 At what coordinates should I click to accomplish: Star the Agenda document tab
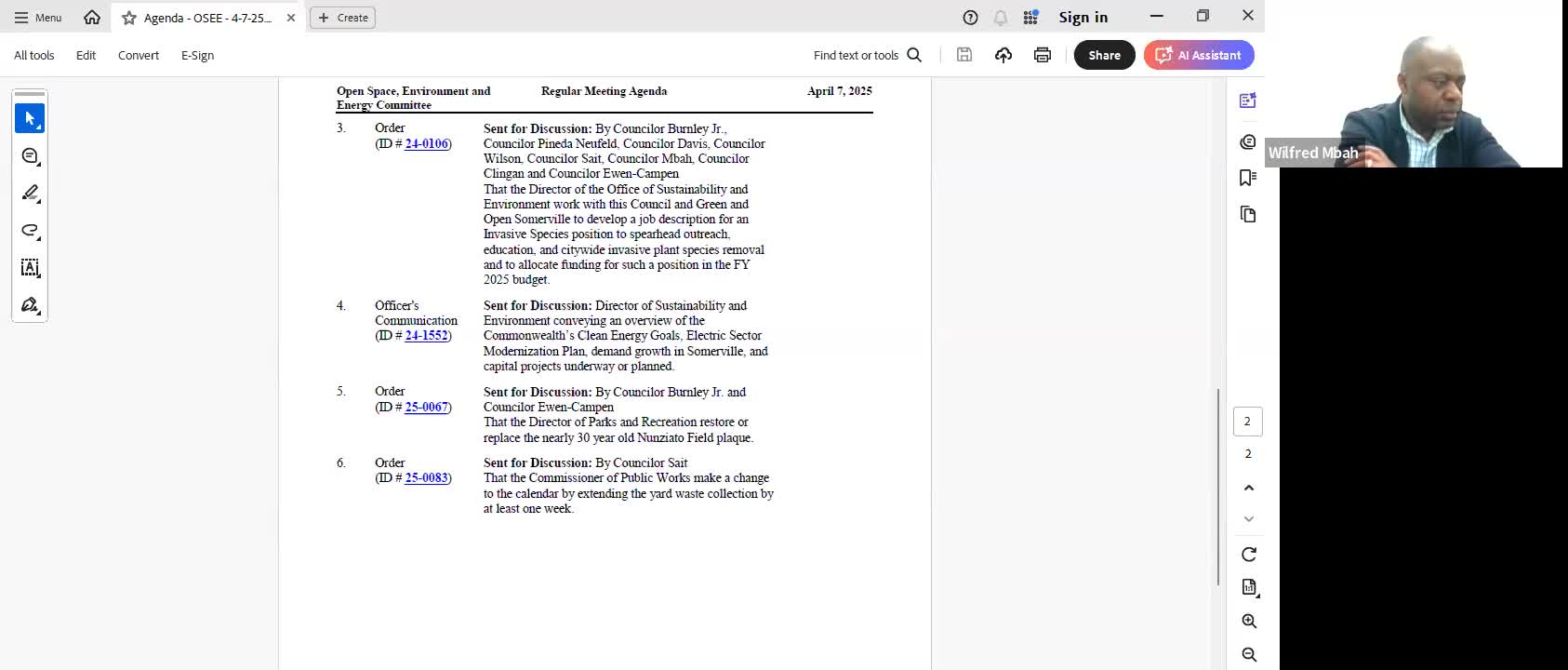pos(129,18)
